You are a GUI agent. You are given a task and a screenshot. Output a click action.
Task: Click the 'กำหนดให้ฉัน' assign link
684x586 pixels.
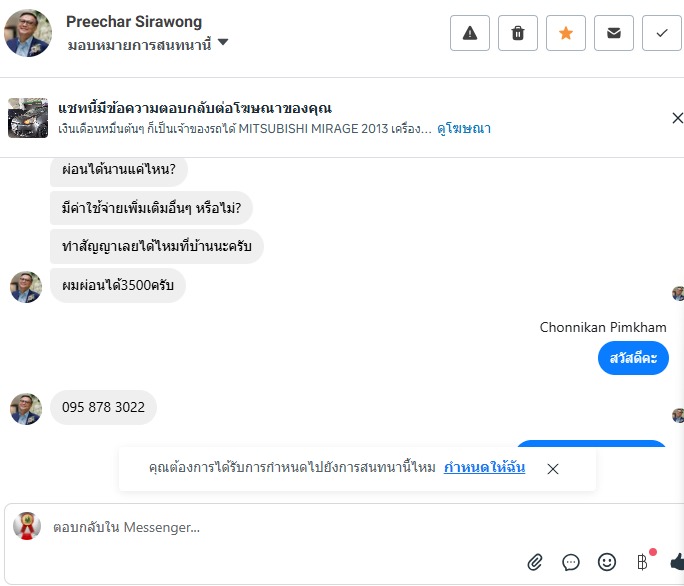point(484,468)
